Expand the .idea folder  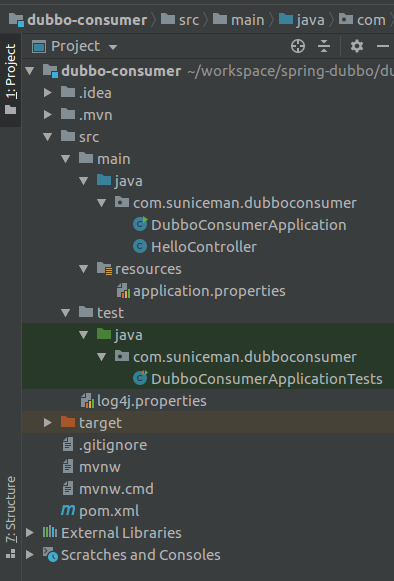click(47, 92)
